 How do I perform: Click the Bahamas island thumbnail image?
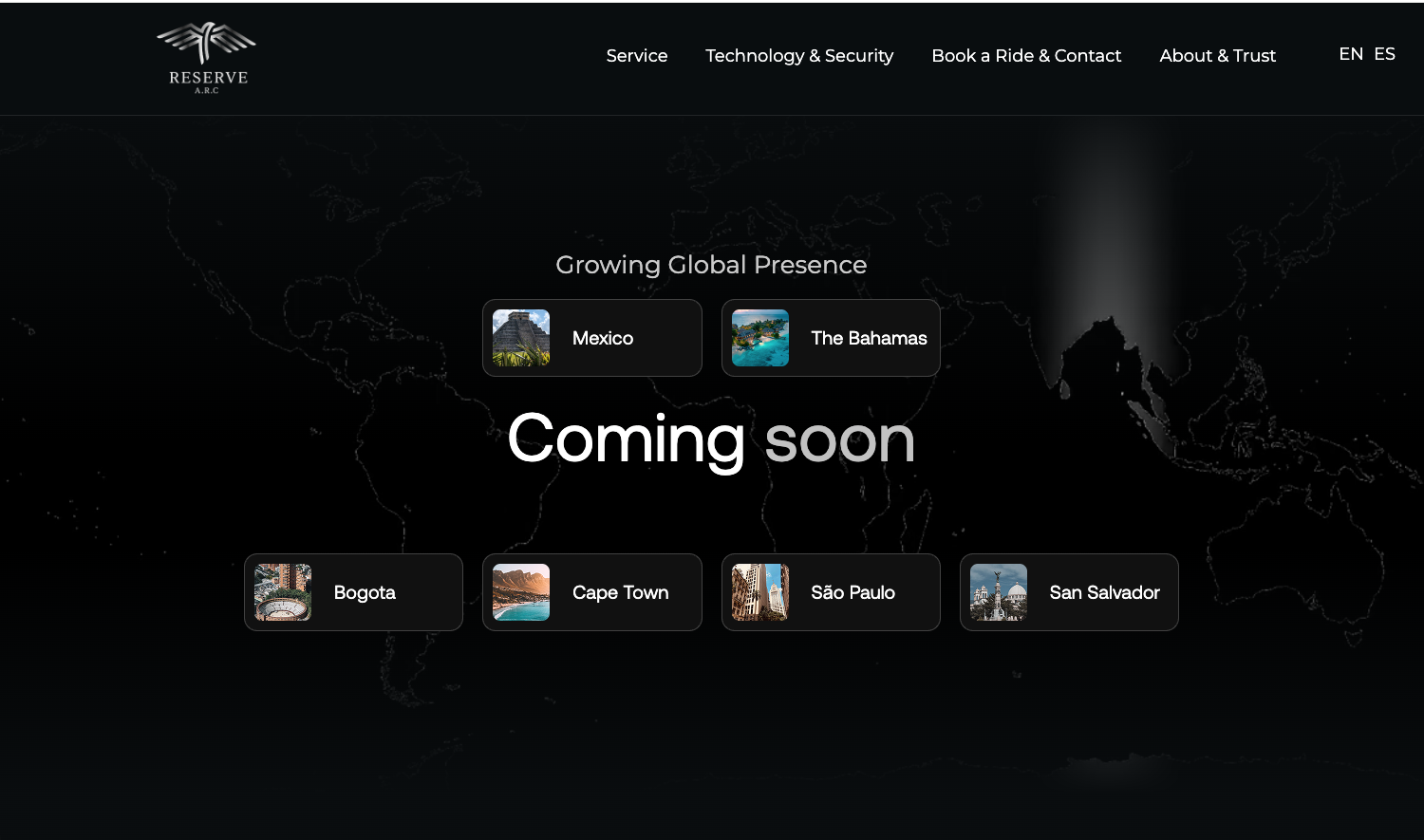tap(759, 338)
